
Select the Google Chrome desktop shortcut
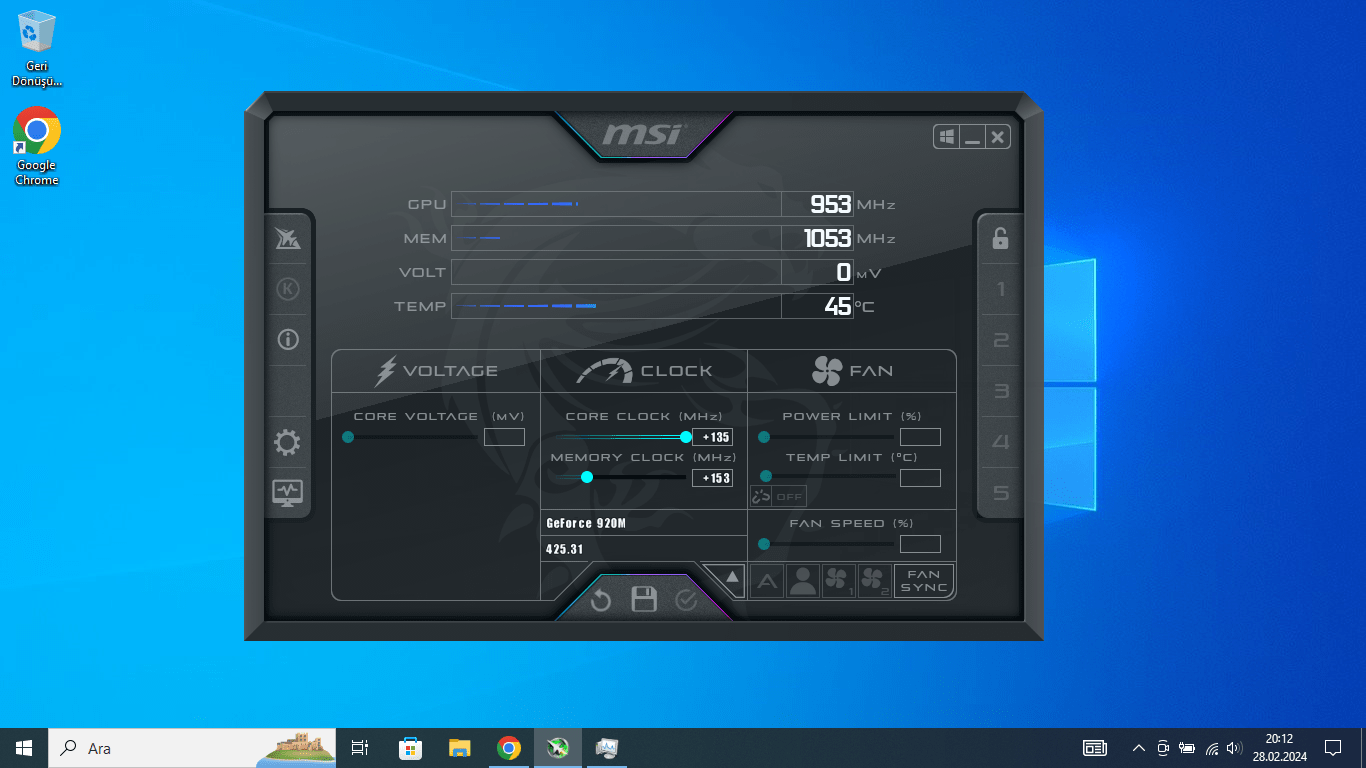[37, 146]
